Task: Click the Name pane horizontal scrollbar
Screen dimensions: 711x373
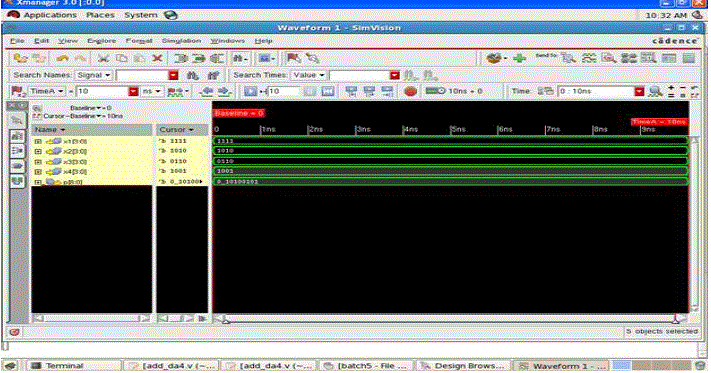Action: [91, 319]
